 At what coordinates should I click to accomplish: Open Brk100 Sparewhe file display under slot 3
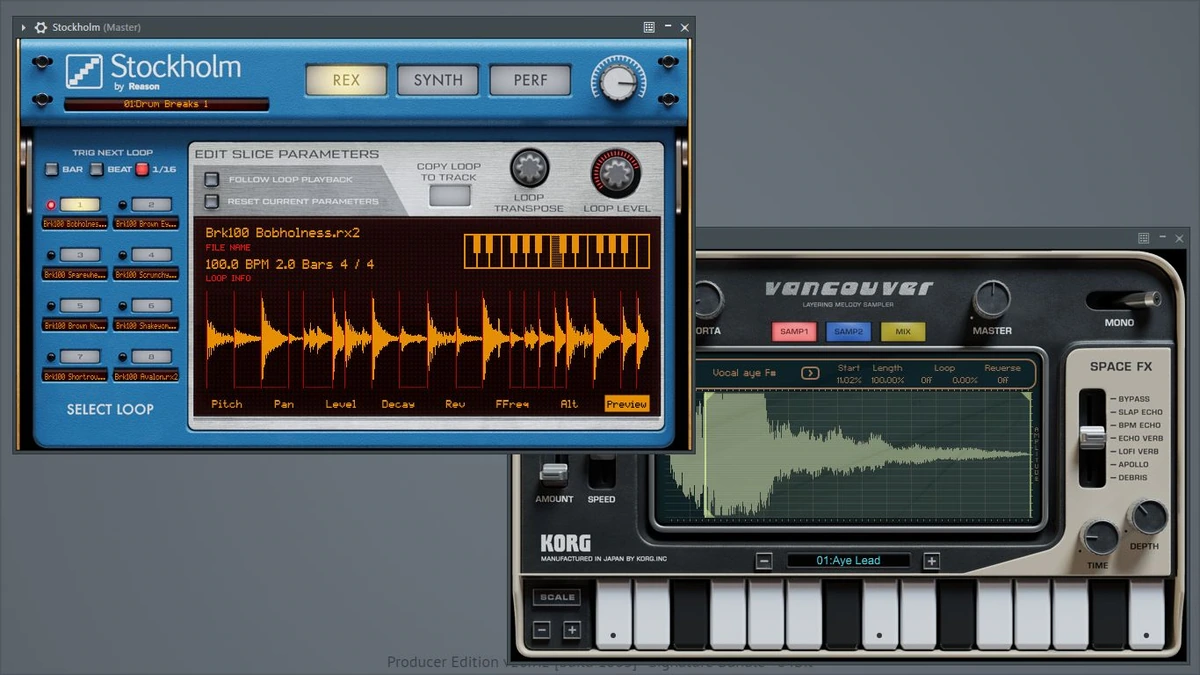click(75, 274)
